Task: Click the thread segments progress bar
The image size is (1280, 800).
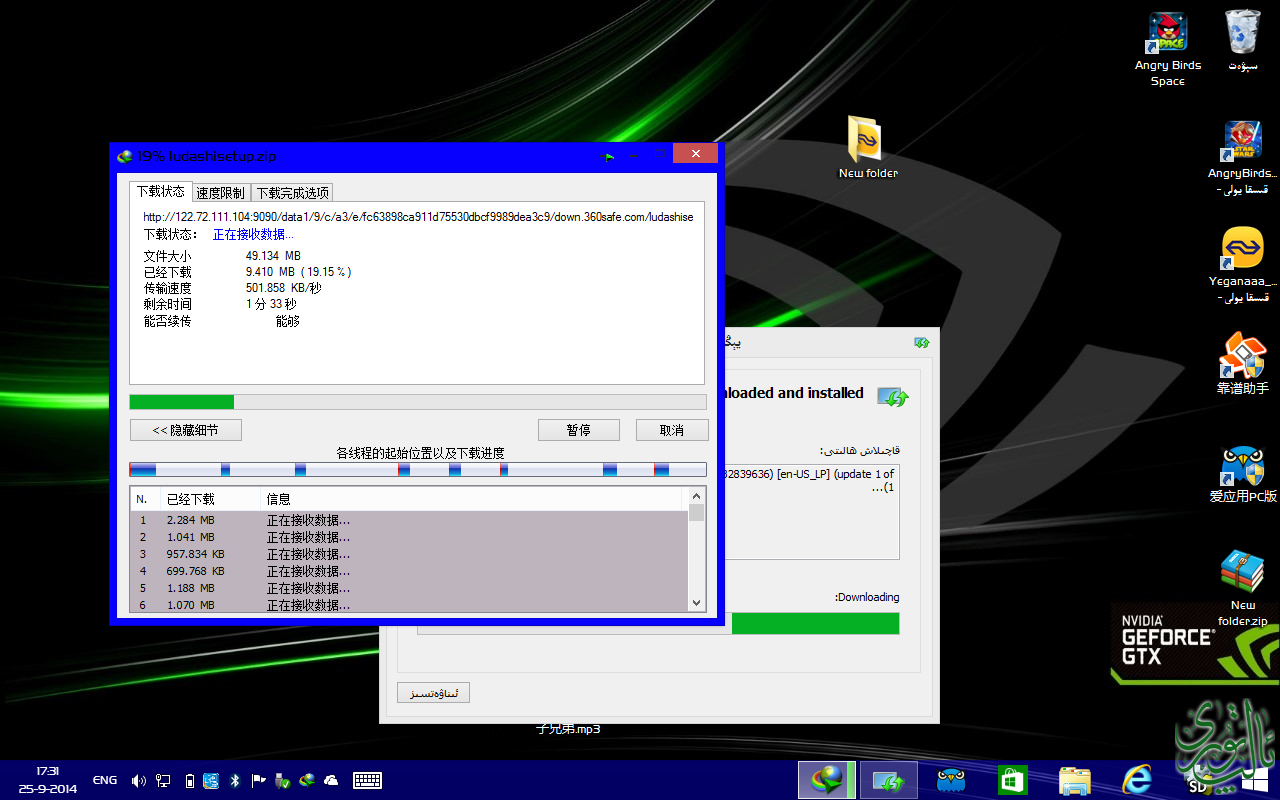Action: point(418,469)
